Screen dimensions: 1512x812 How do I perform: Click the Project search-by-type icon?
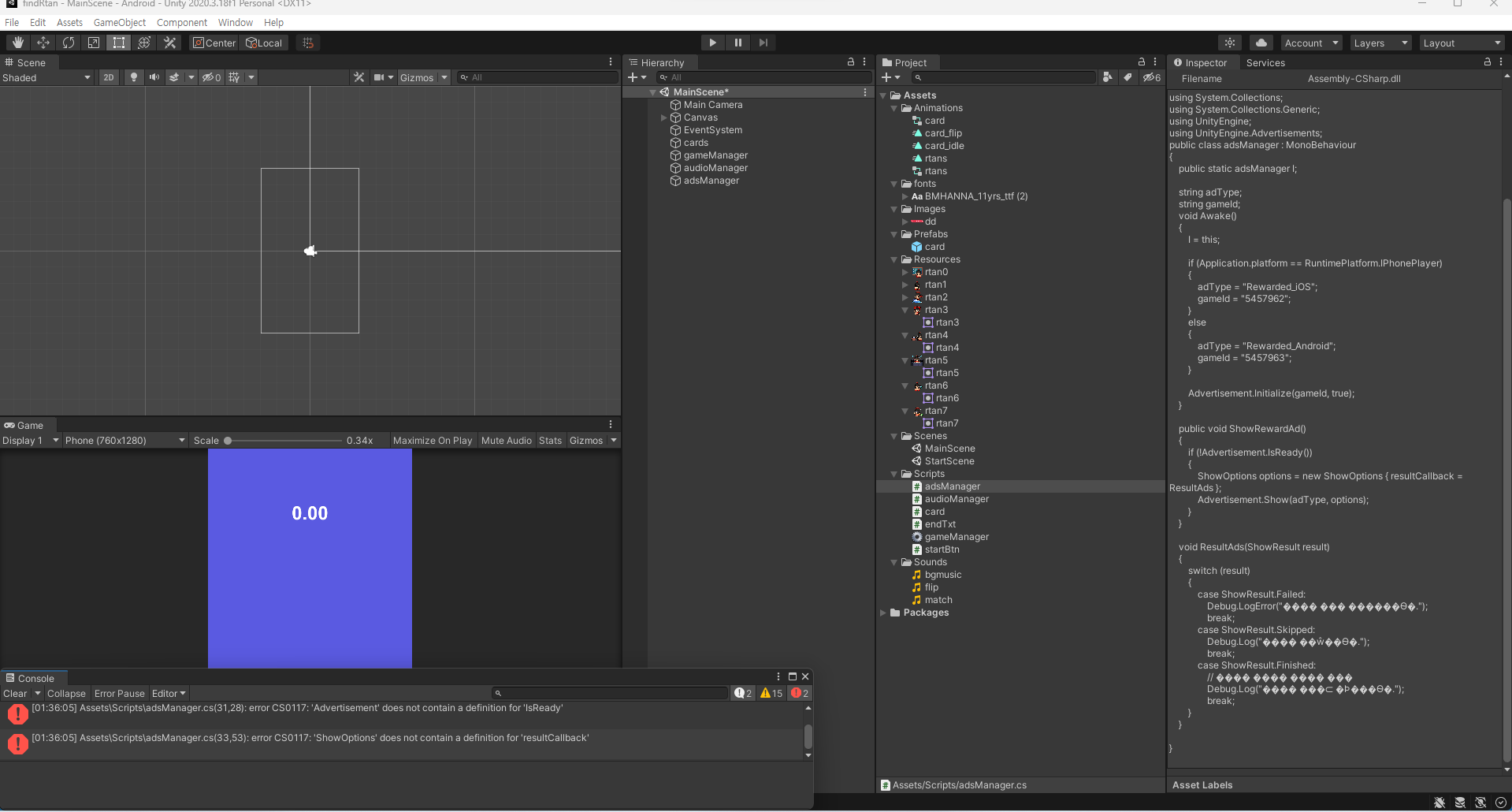[1108, 77]
